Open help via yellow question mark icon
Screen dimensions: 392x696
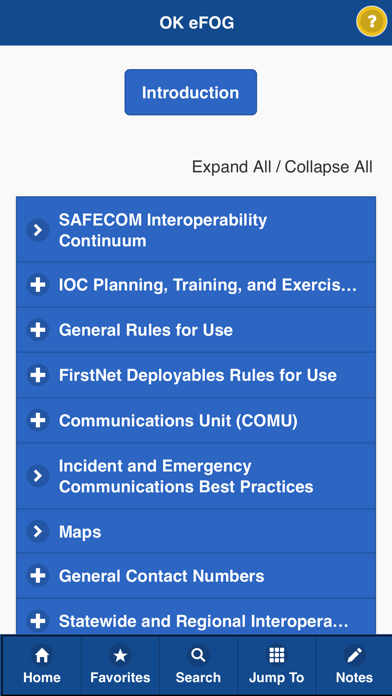click(x=372, y=21)
